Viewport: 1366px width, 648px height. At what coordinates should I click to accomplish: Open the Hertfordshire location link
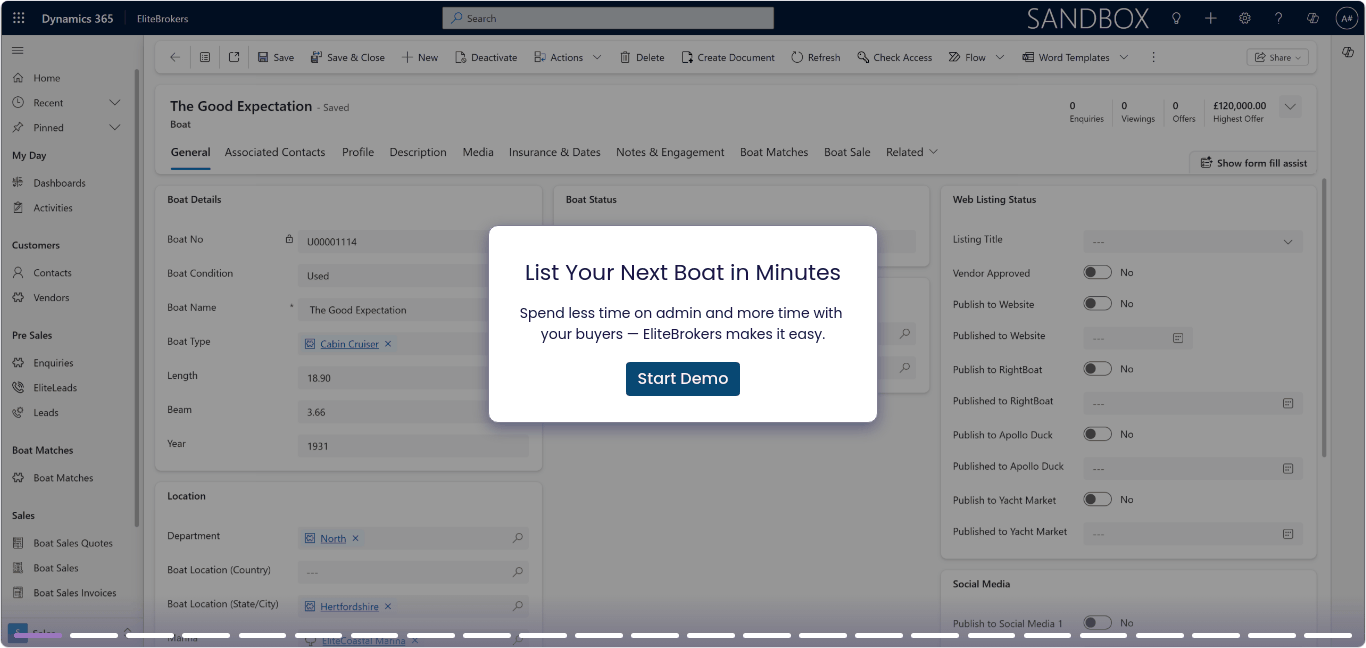pyautogui.click(x=349, y=606)
